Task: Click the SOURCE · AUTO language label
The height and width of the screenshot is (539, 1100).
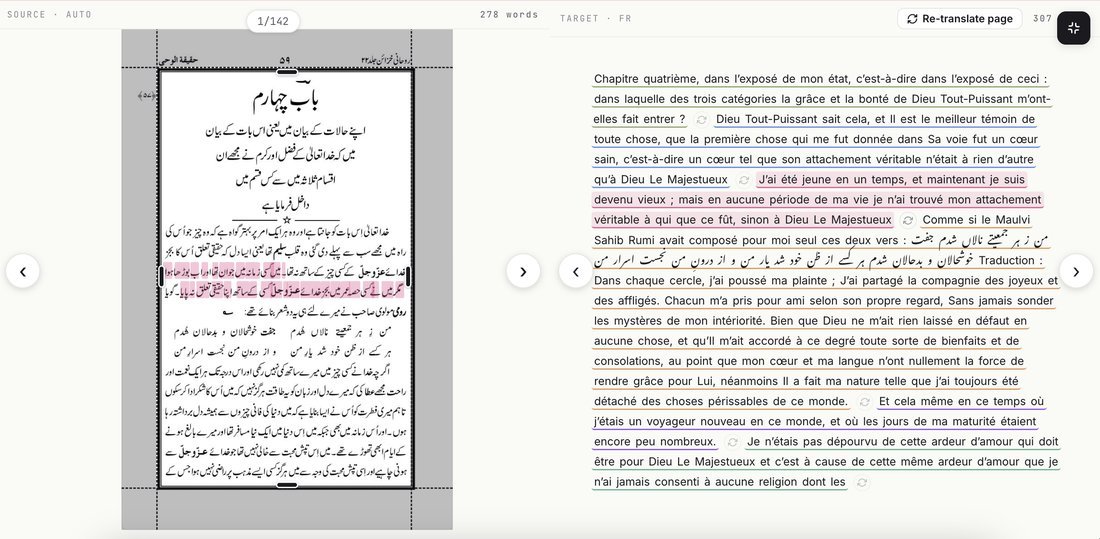Action: (49, 14)
